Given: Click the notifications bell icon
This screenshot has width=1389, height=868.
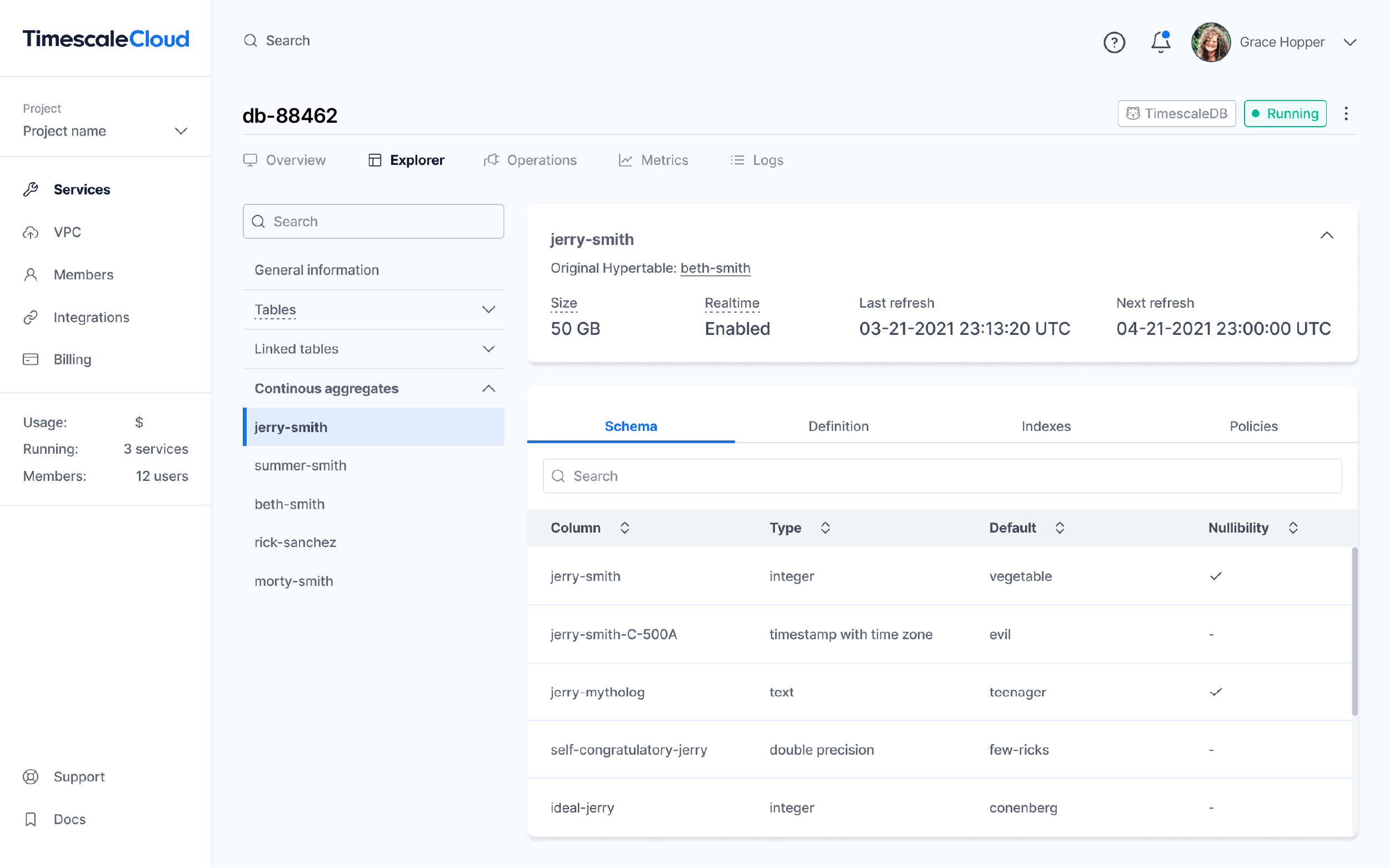Looking at the screenshot, I should 1161,41.
